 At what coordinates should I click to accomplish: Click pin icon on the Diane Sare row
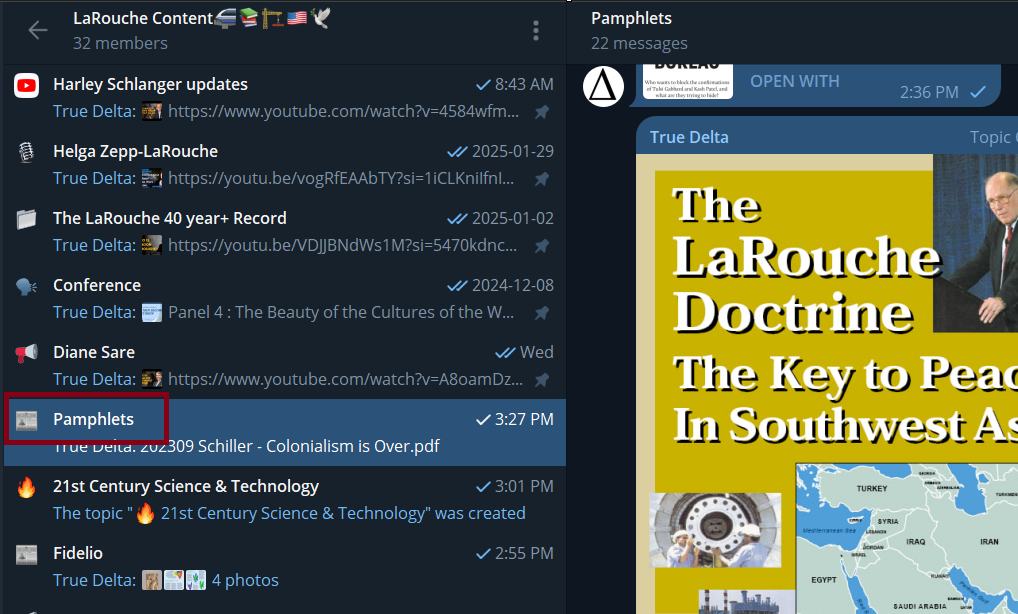click(541, 380)
